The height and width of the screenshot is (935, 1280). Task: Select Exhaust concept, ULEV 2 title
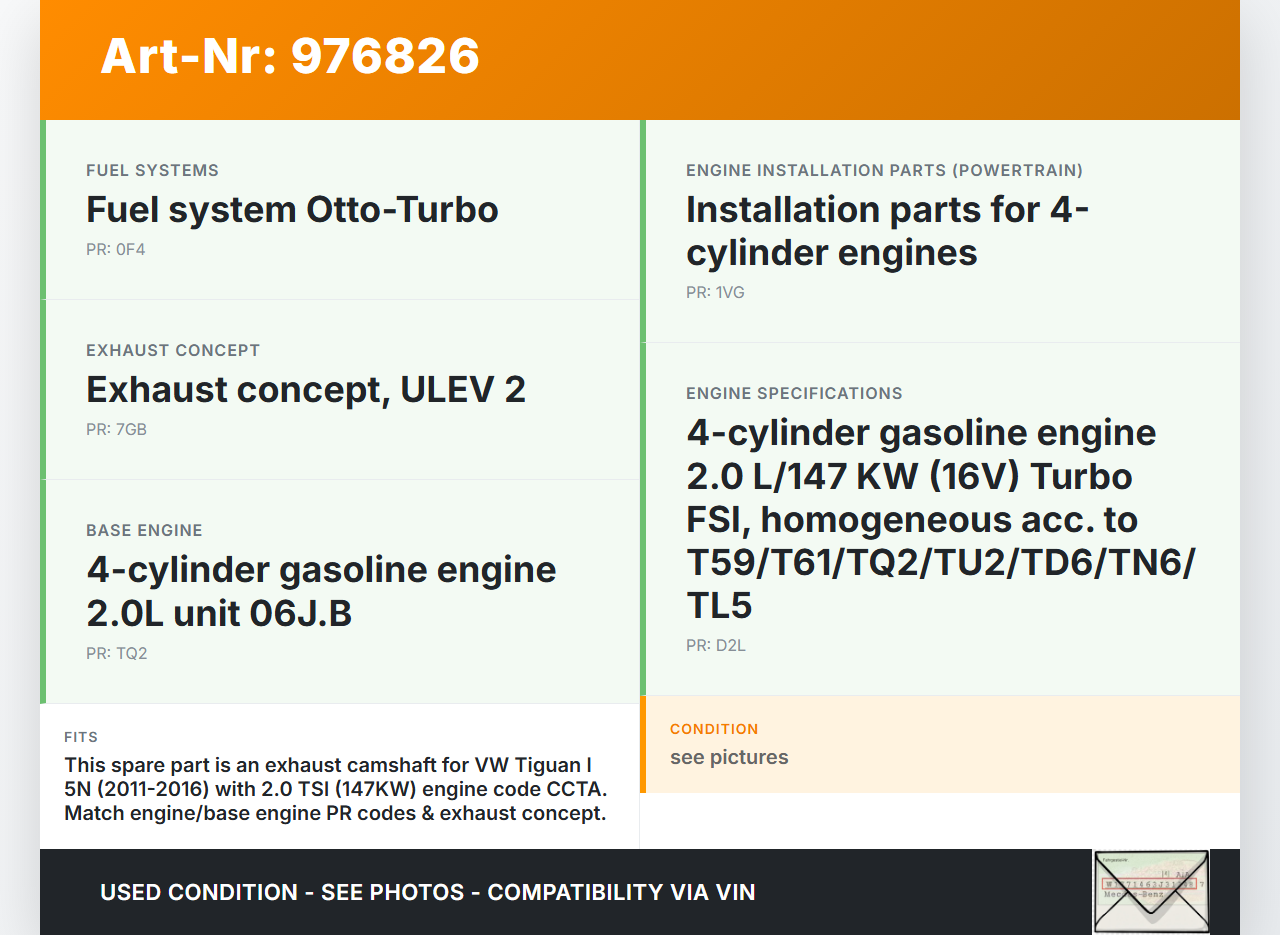click(x=306, y=390)
